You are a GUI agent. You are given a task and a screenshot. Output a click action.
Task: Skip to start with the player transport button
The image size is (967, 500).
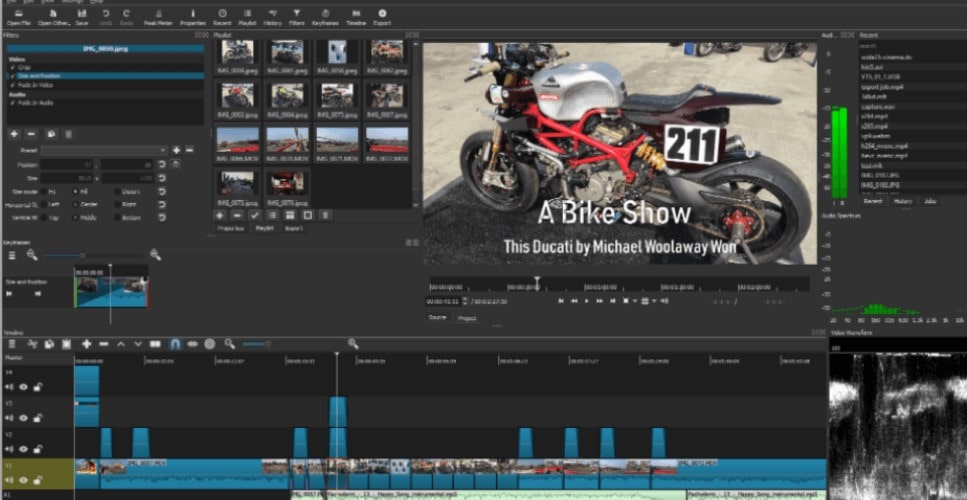click(561, 301)
